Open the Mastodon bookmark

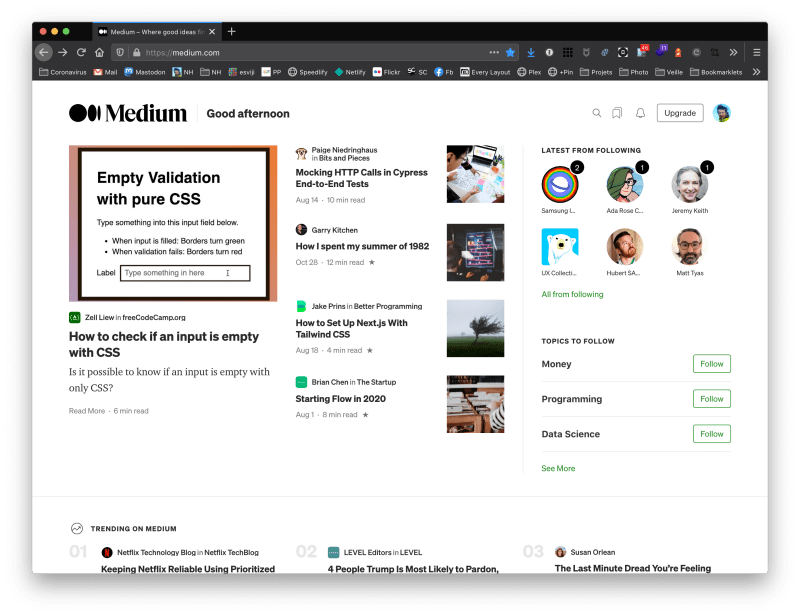click(x=145, y=72)
